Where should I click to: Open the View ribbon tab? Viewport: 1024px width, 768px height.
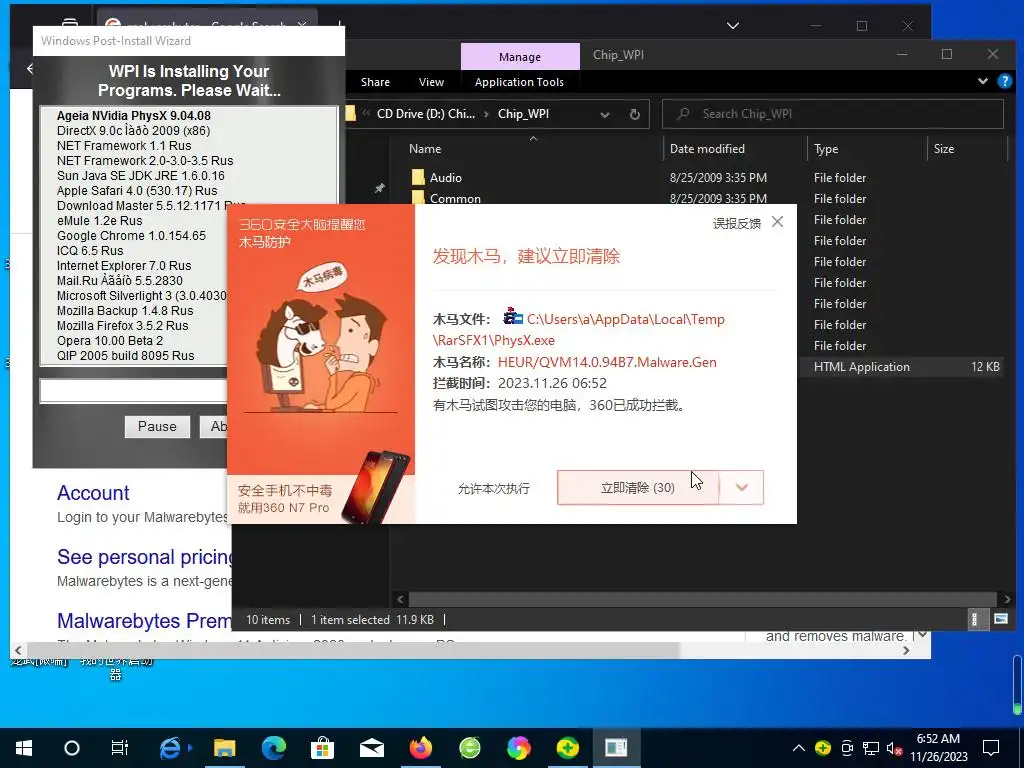coord(431,82)
